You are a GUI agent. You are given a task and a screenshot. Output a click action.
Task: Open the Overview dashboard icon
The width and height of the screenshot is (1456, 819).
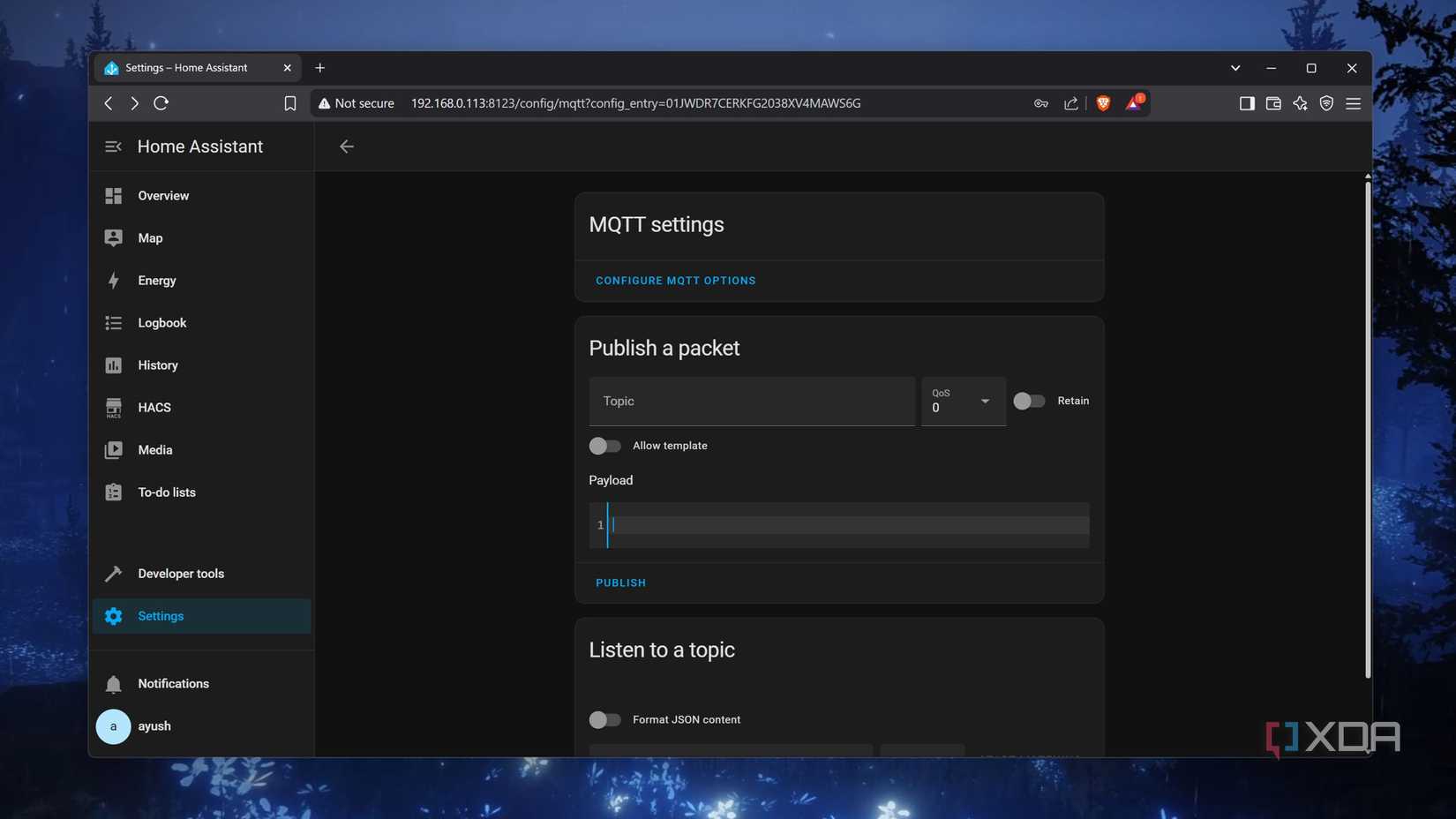[x=113, y=196]
